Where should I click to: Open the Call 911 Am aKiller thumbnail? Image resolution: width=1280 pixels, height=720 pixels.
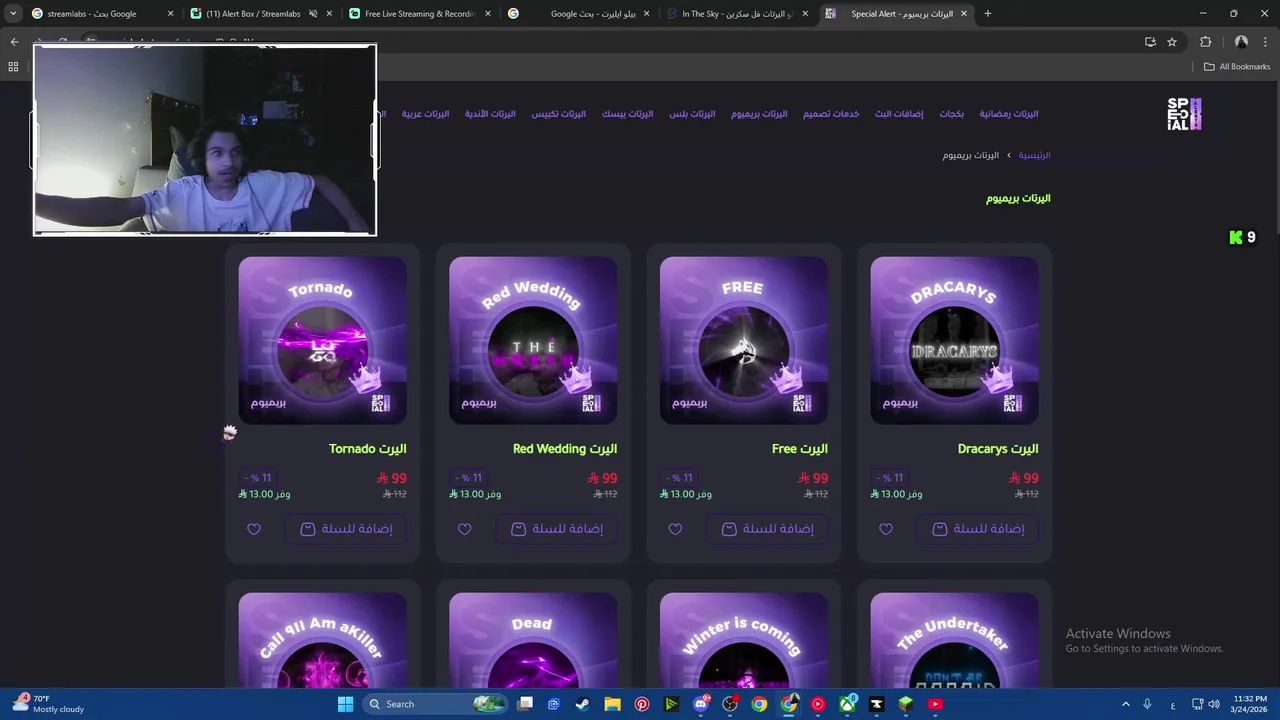tap(322, 640)
